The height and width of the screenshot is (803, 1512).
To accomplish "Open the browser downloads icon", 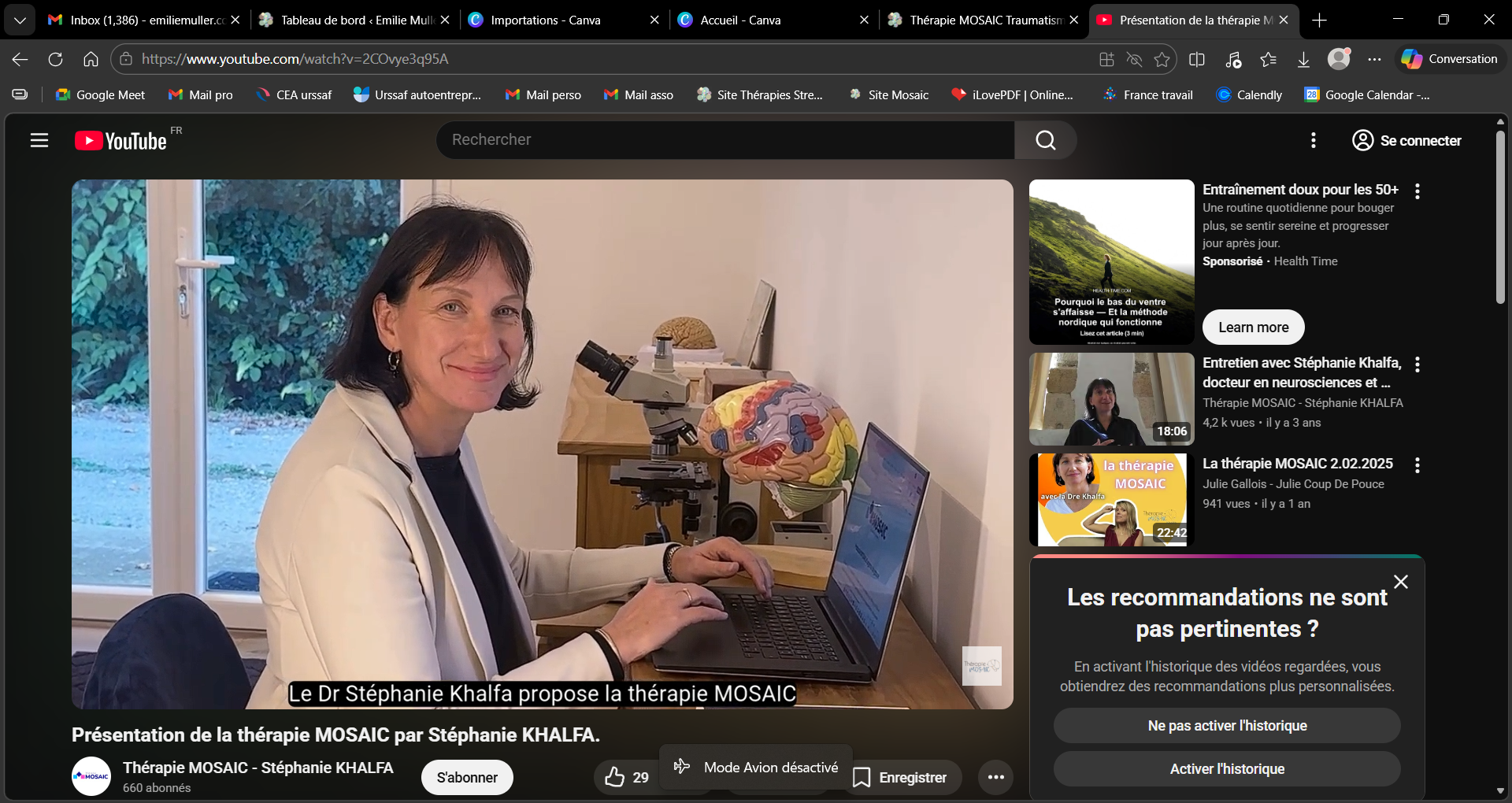I will [x=1303, y=59].
